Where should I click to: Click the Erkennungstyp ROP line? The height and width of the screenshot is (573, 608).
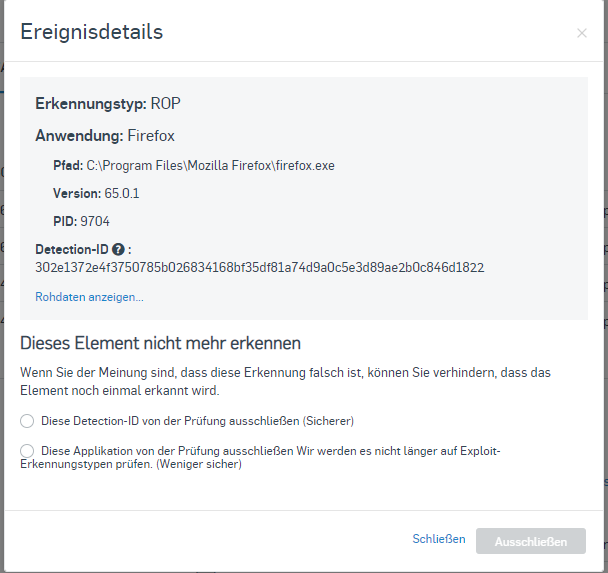(x=108, y=104)
